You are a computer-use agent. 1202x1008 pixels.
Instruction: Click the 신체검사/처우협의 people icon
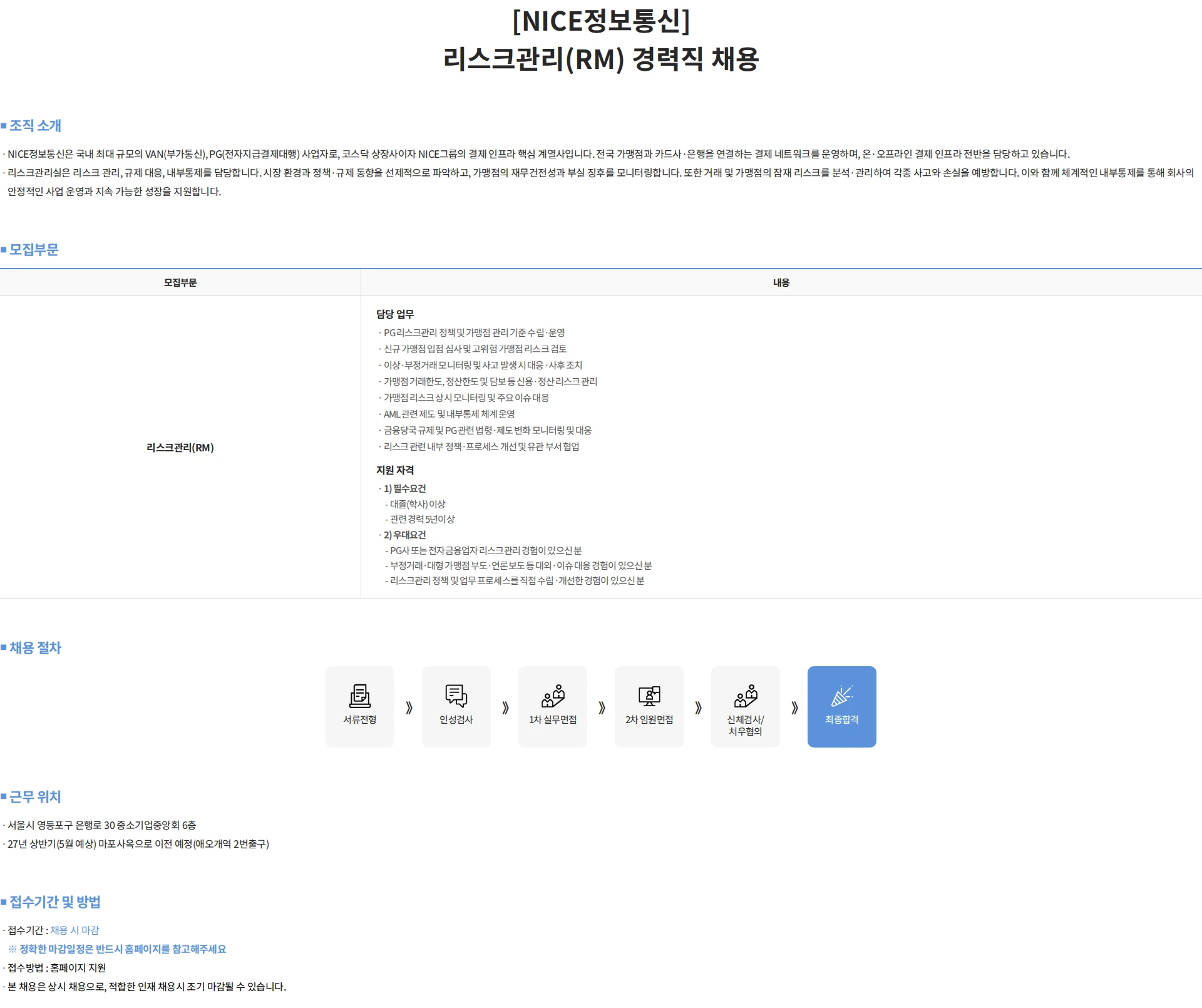[x=746, y=696]
